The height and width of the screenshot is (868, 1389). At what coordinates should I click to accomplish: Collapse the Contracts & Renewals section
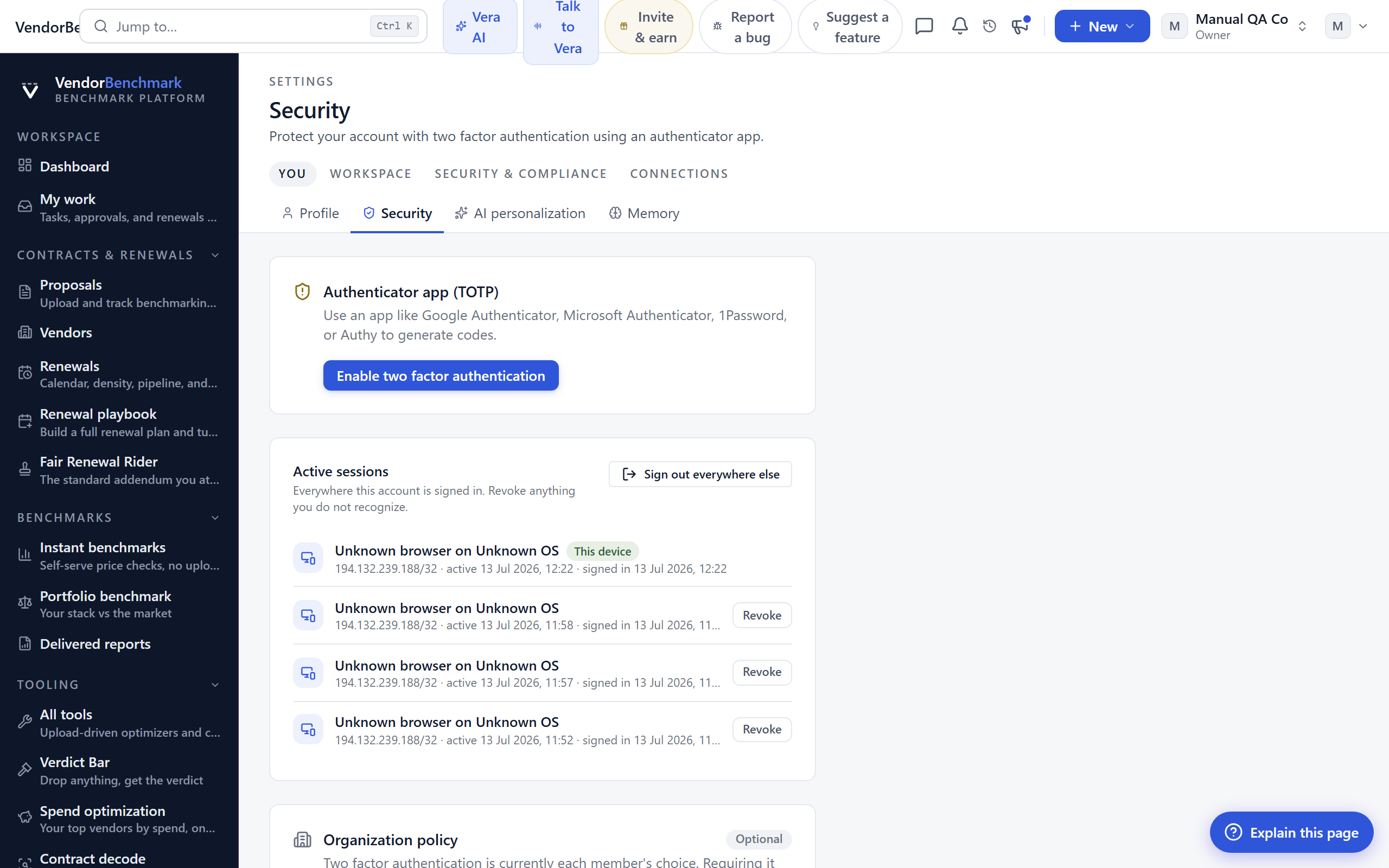click(x=215, y=255)
